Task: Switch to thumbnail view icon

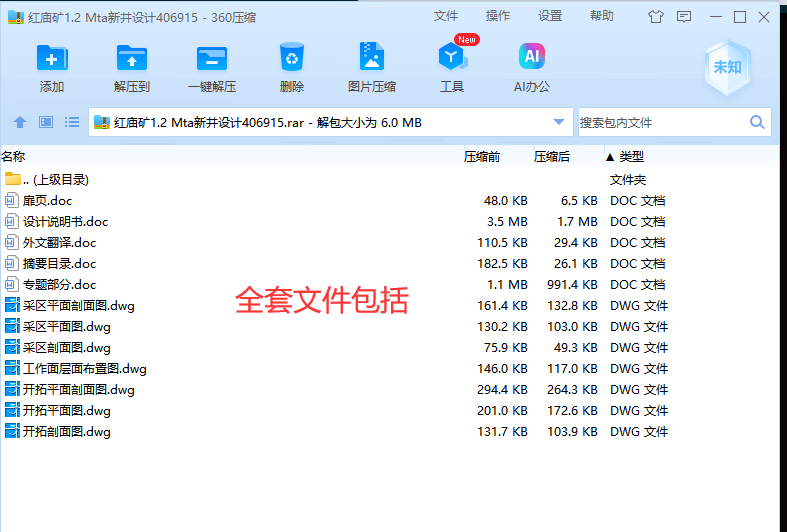Action: (x=46, y=122)
